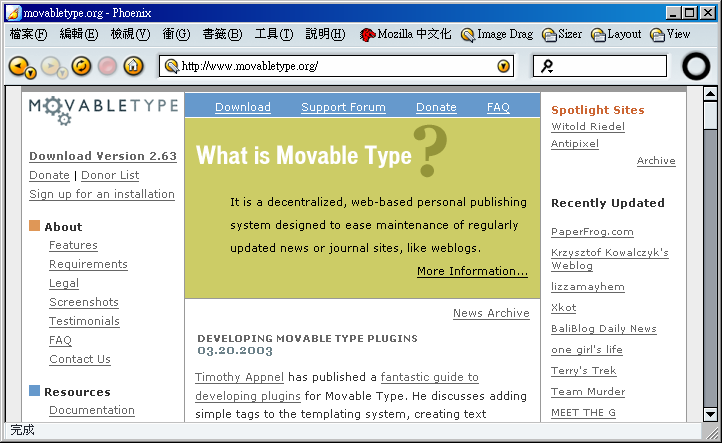722x443 pixels.
Task: Click the vertical scrollbar up arrow
Action: click(710, 94)
